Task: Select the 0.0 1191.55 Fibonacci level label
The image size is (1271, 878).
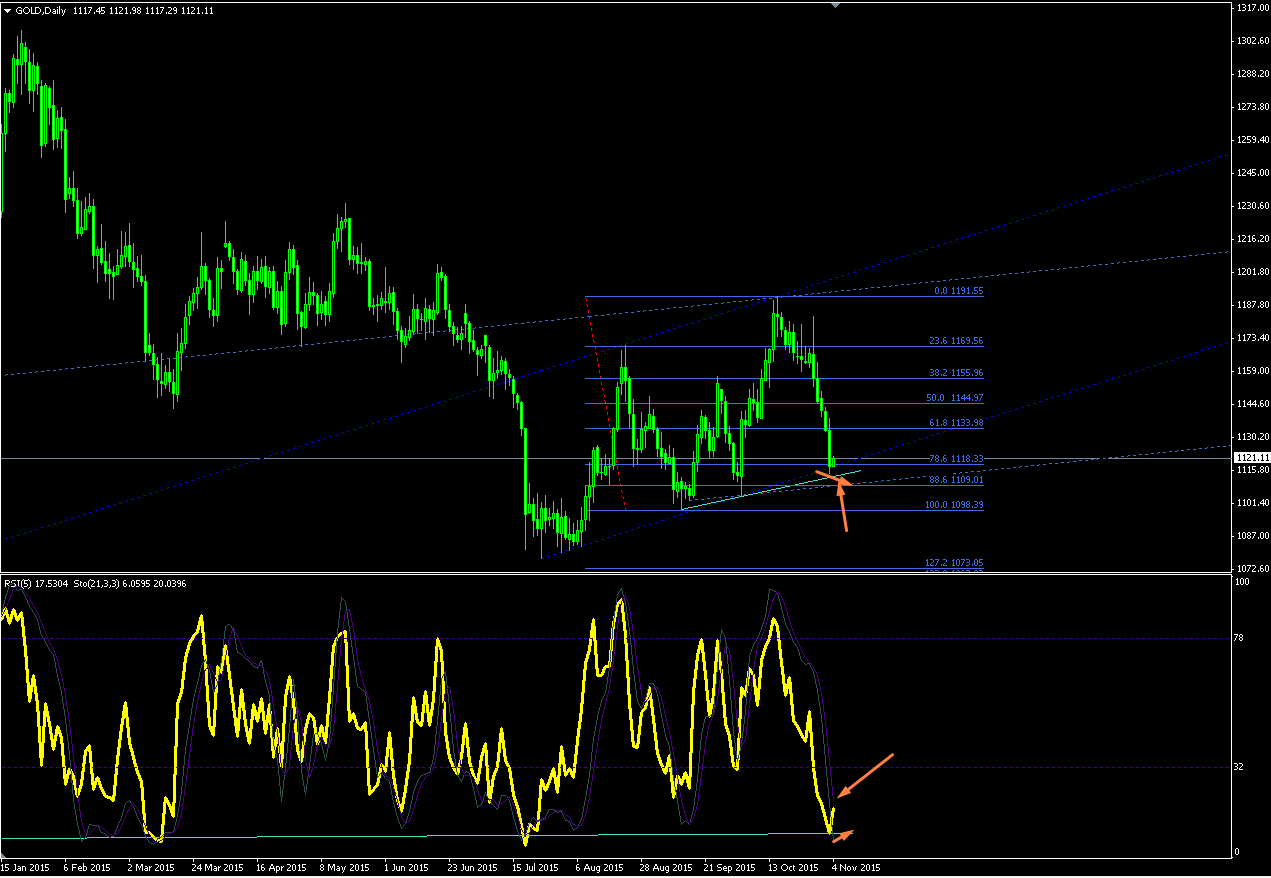Action: 959,291
